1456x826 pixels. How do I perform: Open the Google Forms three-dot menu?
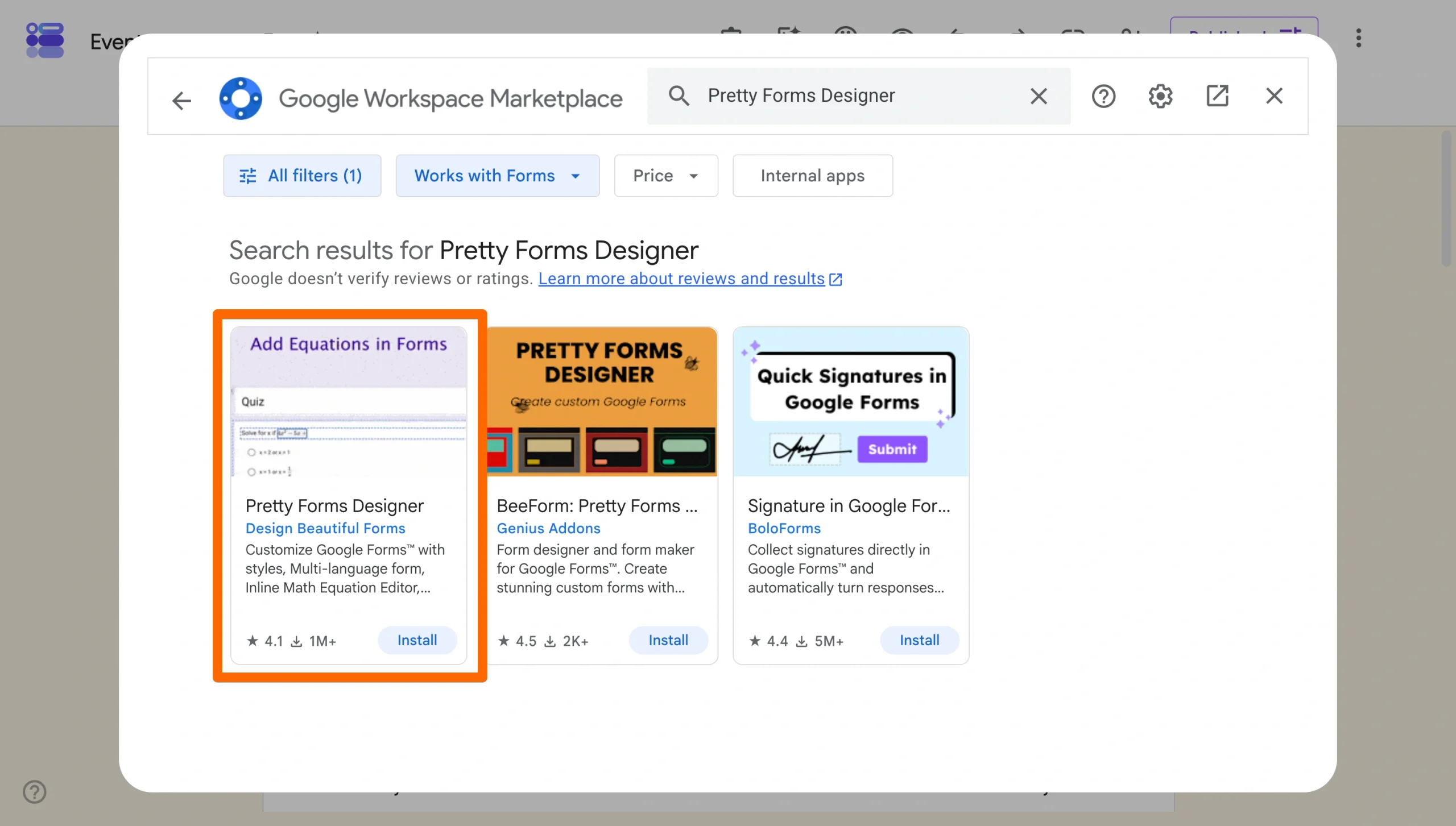(x=1359, y=38)
